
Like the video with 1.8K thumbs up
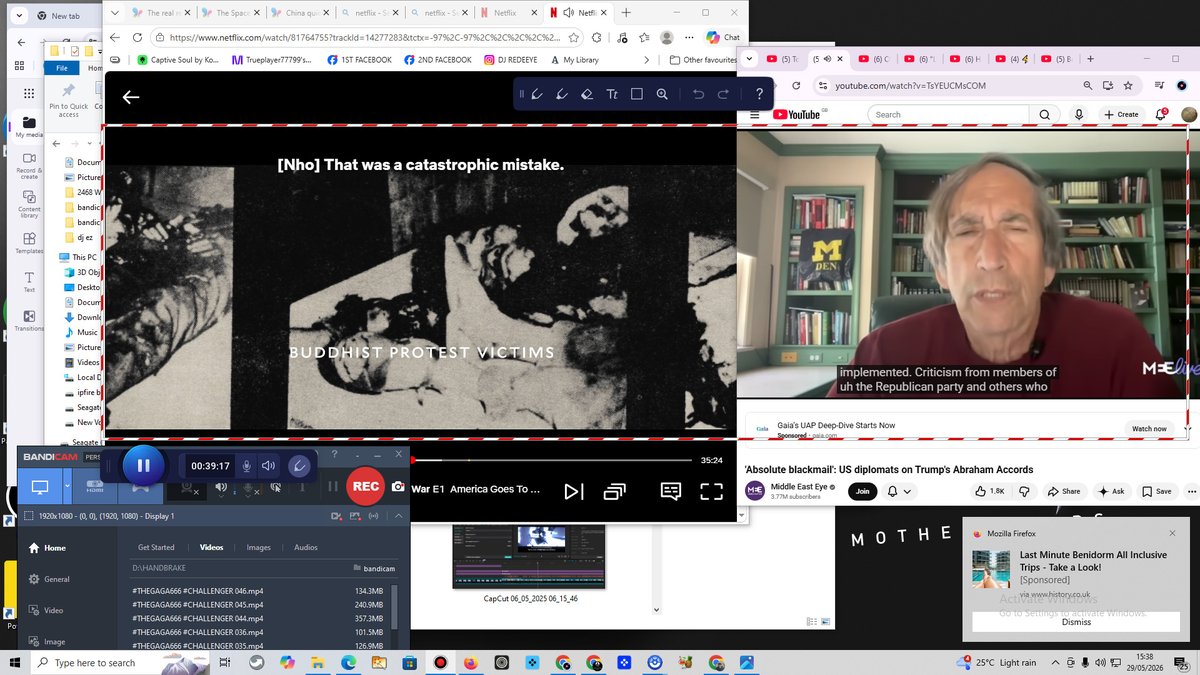[x=990, y=491]
